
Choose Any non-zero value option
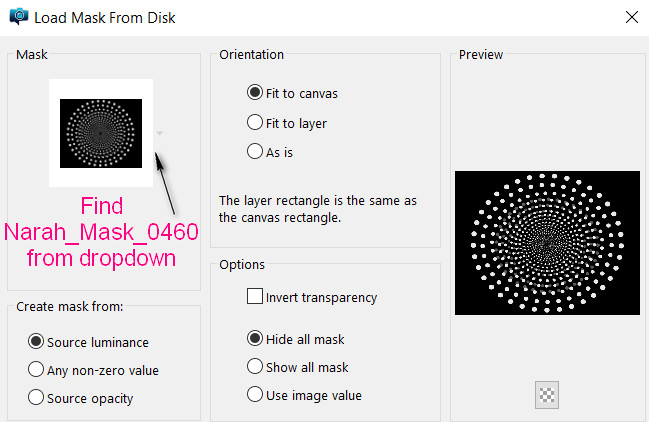(x=37, y=370)
